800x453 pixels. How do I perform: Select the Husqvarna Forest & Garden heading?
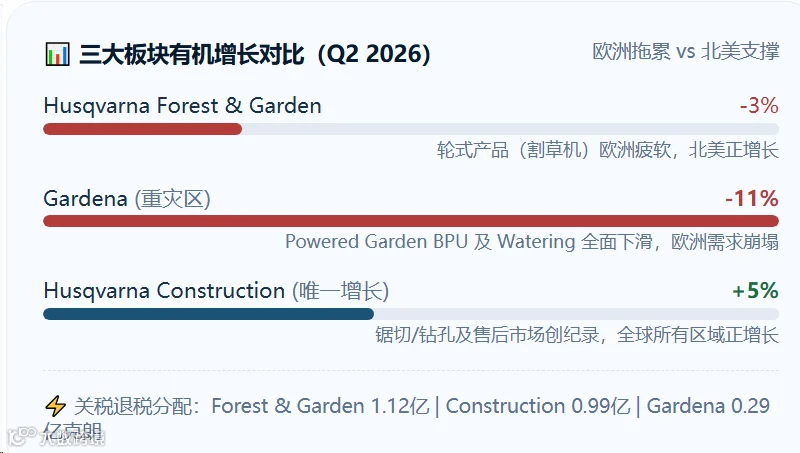183,106
